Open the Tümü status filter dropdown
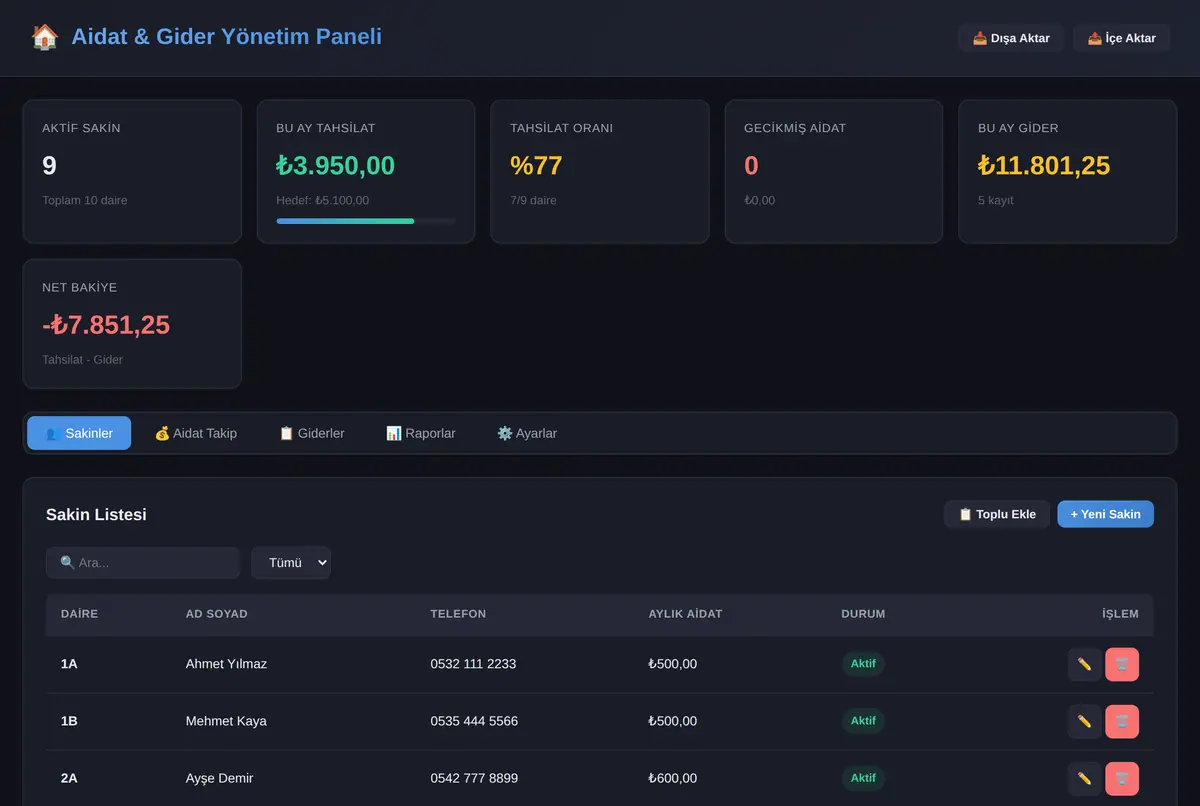1200x806 pixels. [291, 562]
